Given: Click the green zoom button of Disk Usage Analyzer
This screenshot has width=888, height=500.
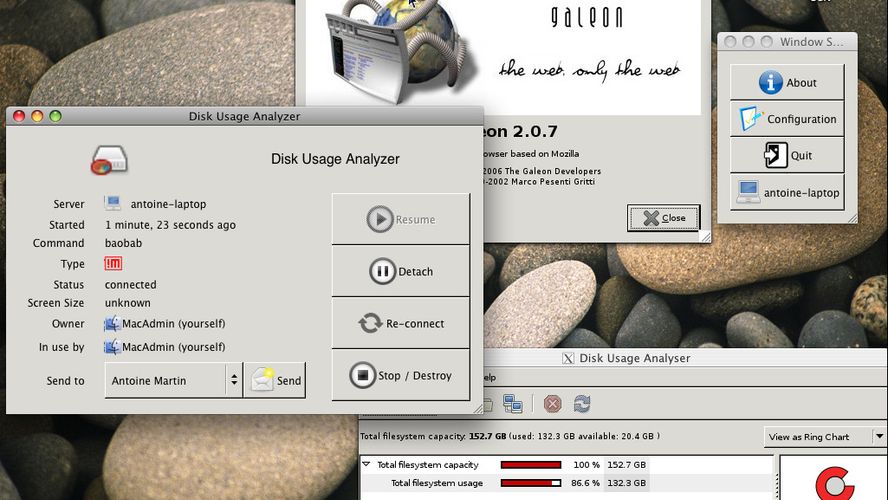Looking at the screenshot, I should coord(55,116).
